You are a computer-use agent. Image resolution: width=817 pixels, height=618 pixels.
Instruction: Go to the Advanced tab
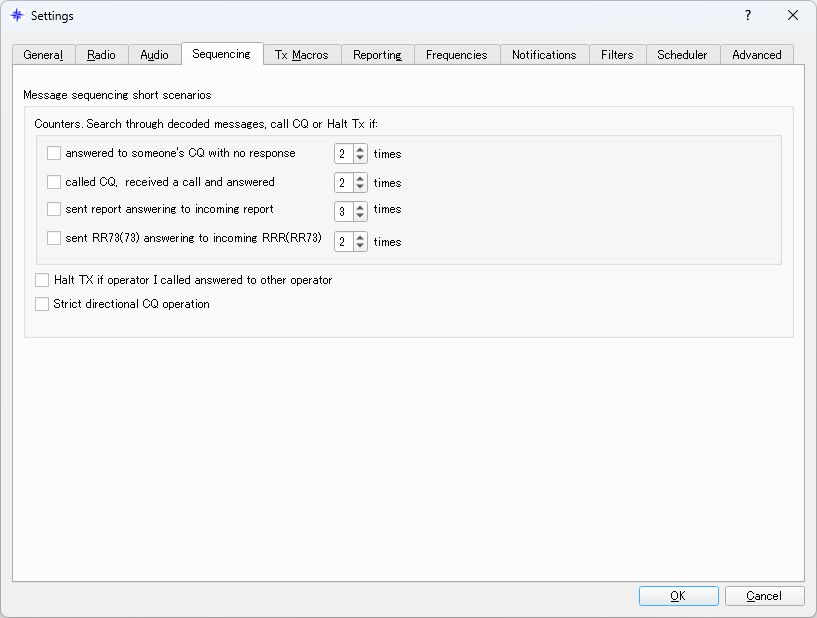(x=757, y=54)
